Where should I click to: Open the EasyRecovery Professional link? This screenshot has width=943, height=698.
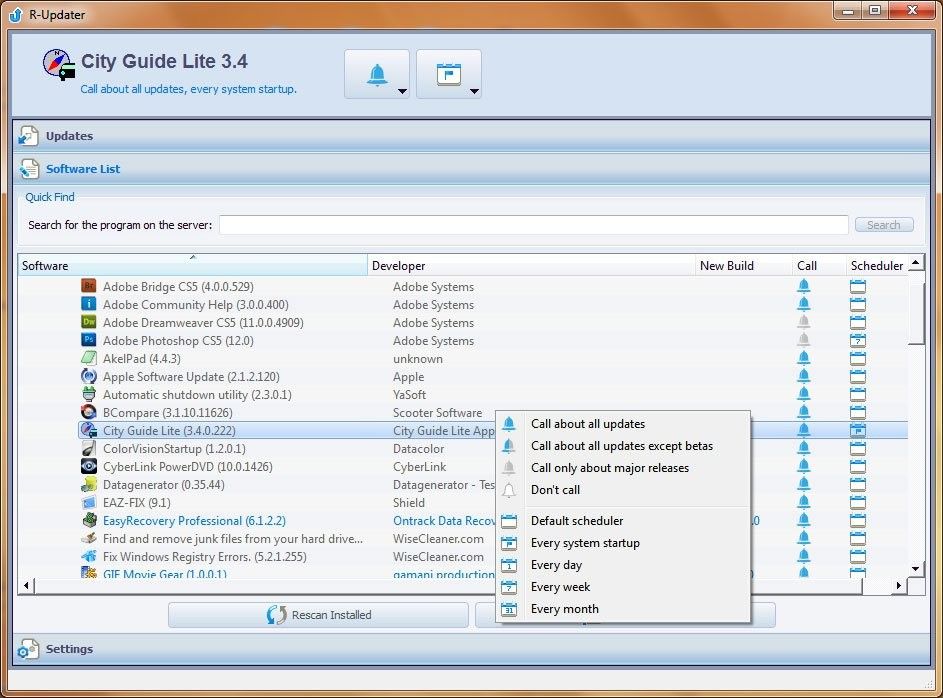click(x=194, y=521)
